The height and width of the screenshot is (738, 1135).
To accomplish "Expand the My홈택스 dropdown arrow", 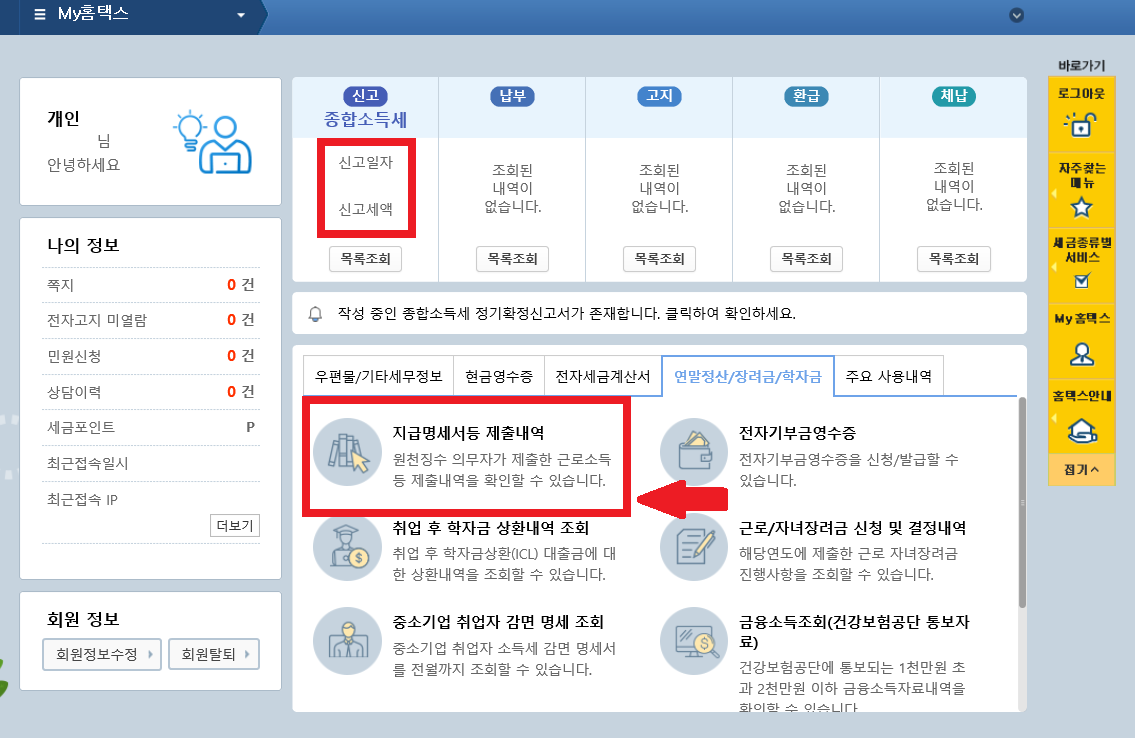I will click(241, 15).
